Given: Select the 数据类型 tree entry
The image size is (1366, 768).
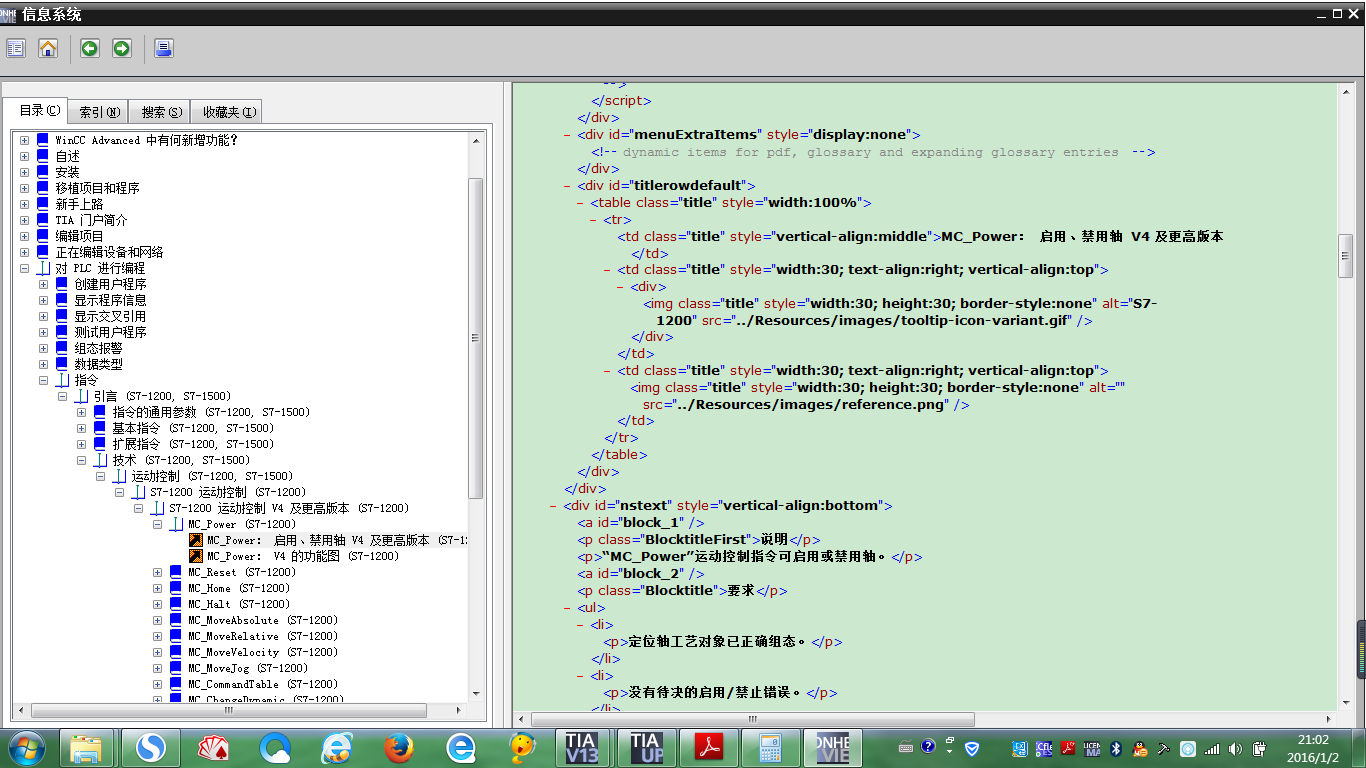Looking at the screenshot, I should pos(98,364).
